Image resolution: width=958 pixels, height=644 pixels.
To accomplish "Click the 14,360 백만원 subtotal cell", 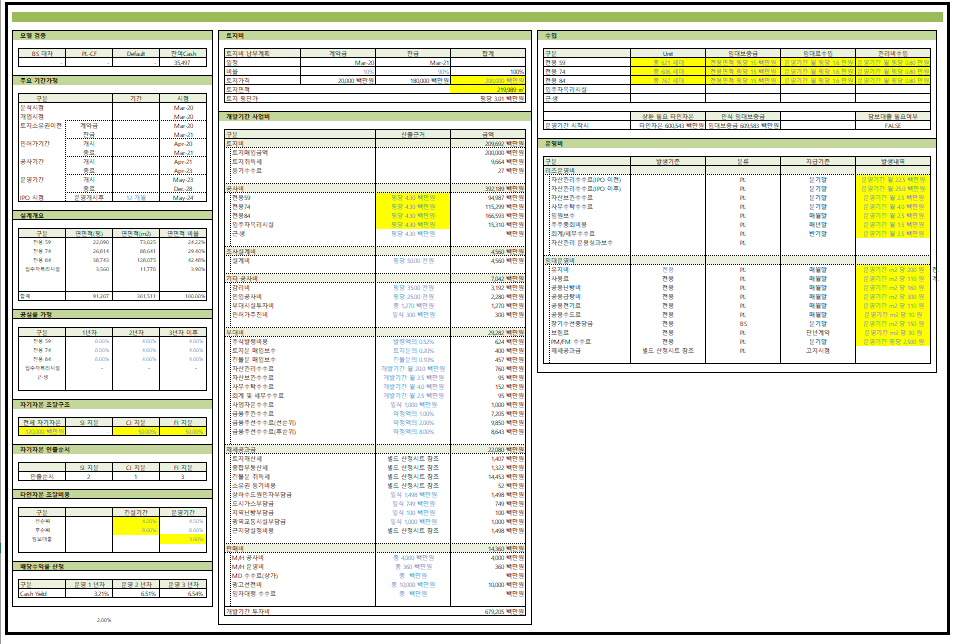I will (x=488, y=549).
